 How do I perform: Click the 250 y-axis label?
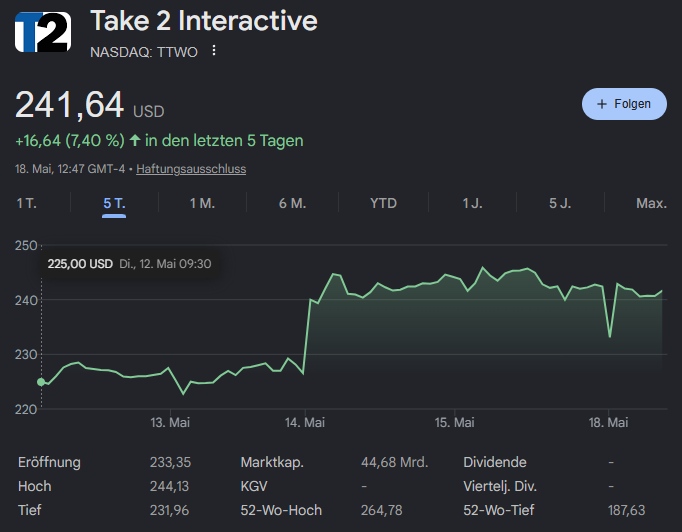point(26,245)
